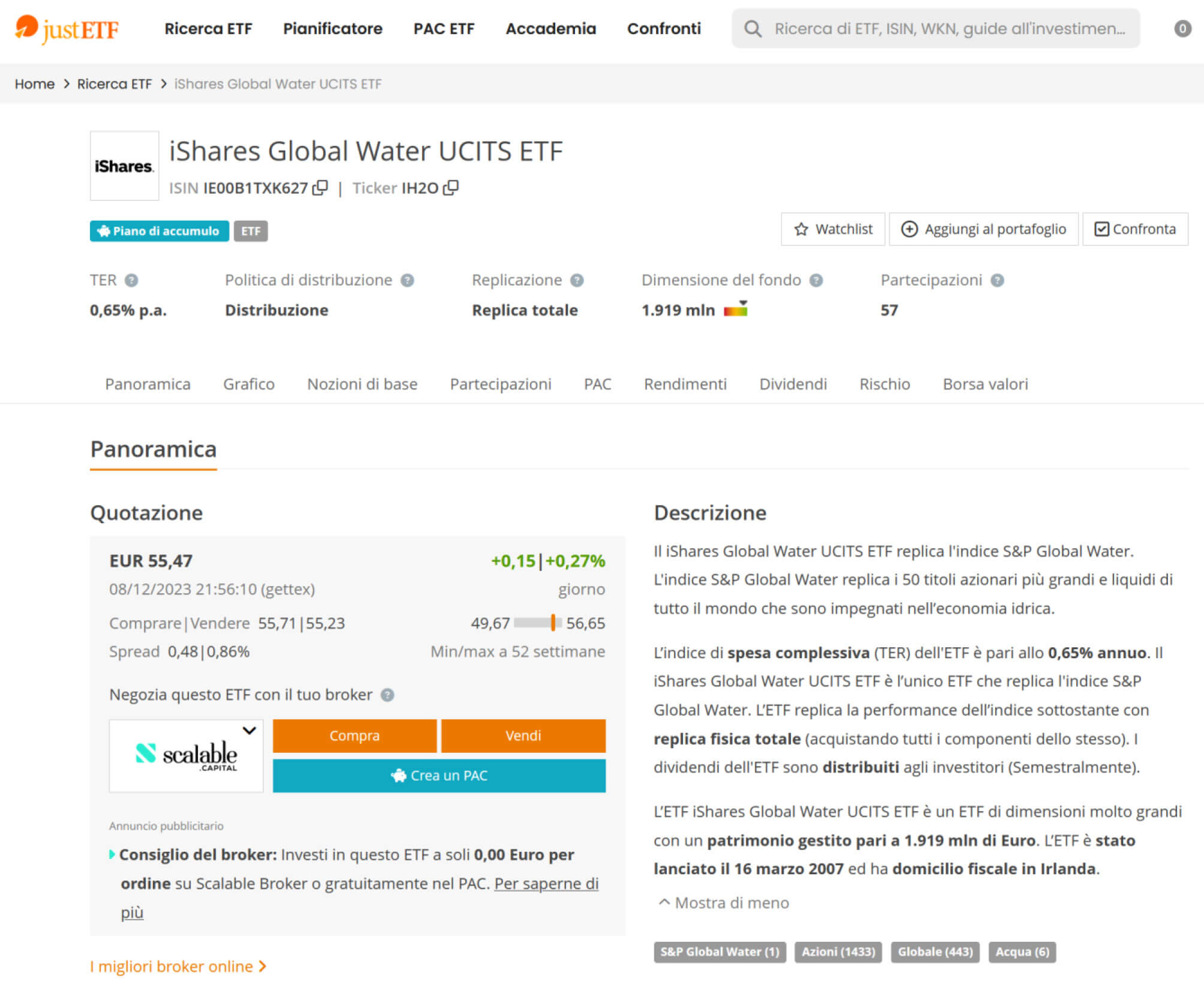
Task: Open I migliori broker online link
Action: click(177, 966)
